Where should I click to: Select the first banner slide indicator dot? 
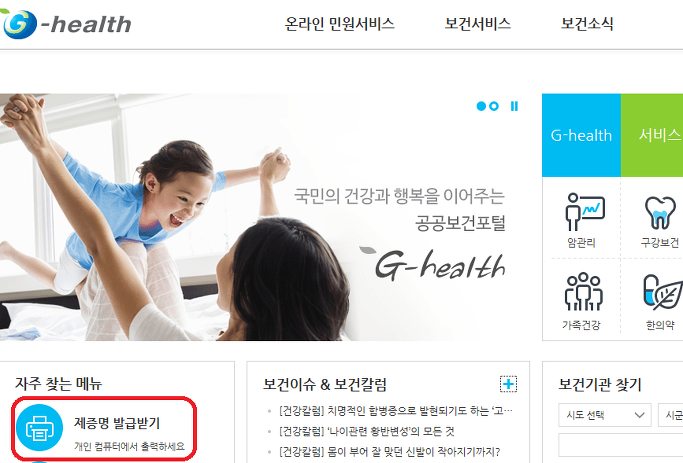[481, 106]
